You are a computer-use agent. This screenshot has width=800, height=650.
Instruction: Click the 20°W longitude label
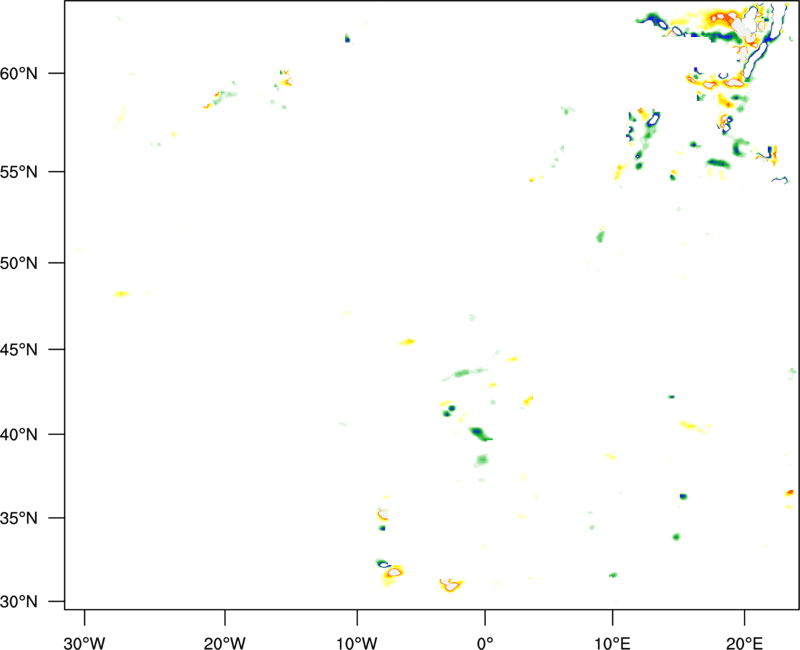[x=225, y=643]
